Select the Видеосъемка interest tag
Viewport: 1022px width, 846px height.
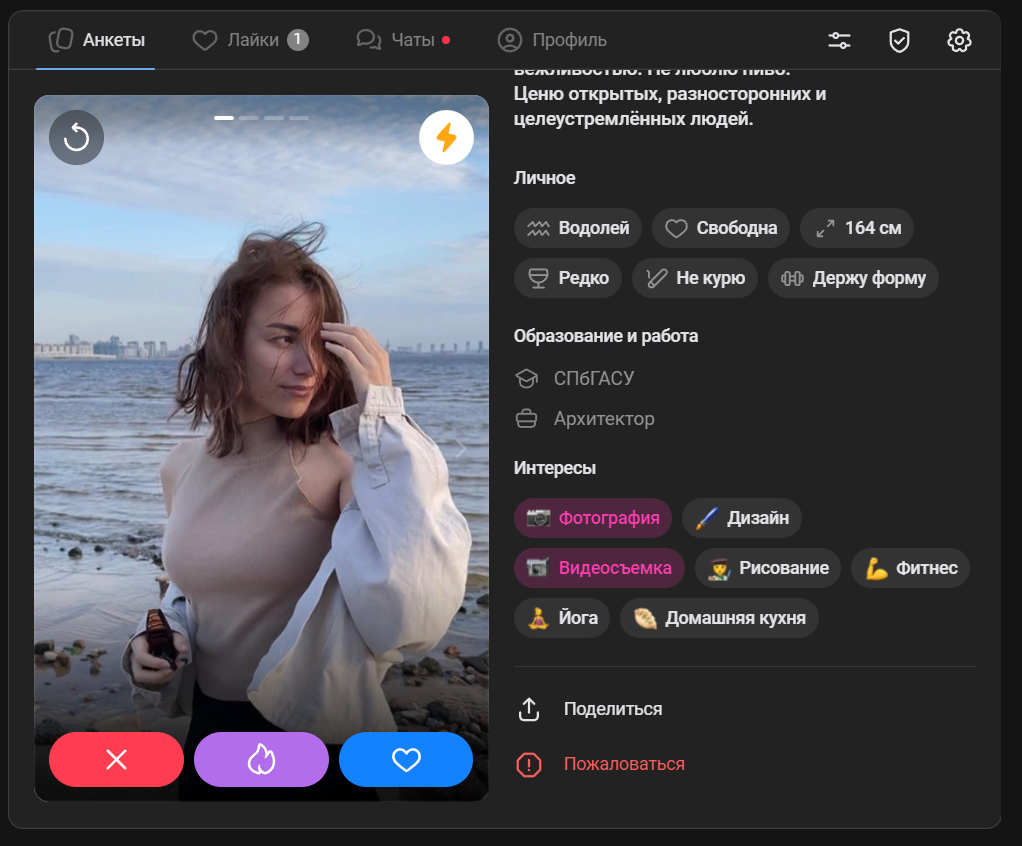tap(599, 568)
